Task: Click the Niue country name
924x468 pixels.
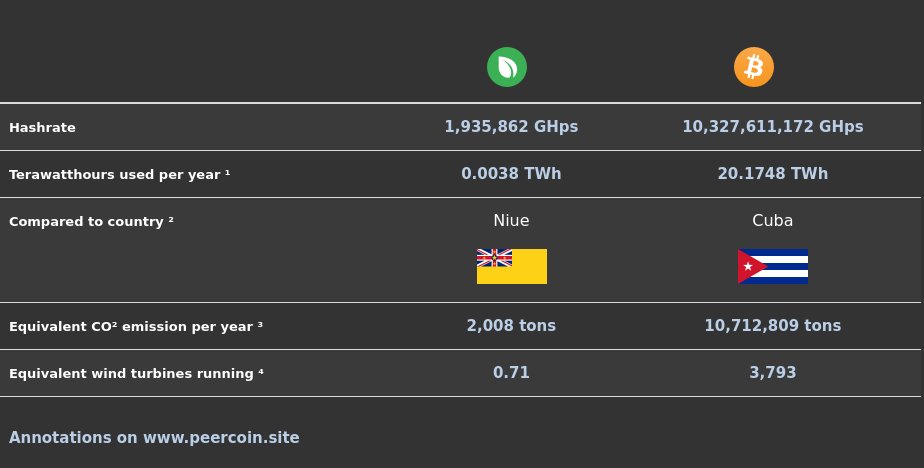Action: point(511,220)
